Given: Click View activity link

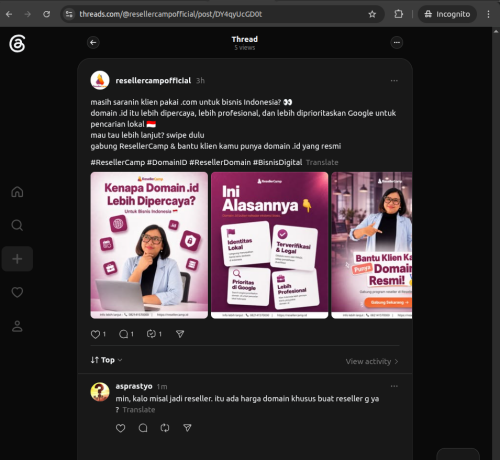Looking at the screenshot, I should 372,361.
